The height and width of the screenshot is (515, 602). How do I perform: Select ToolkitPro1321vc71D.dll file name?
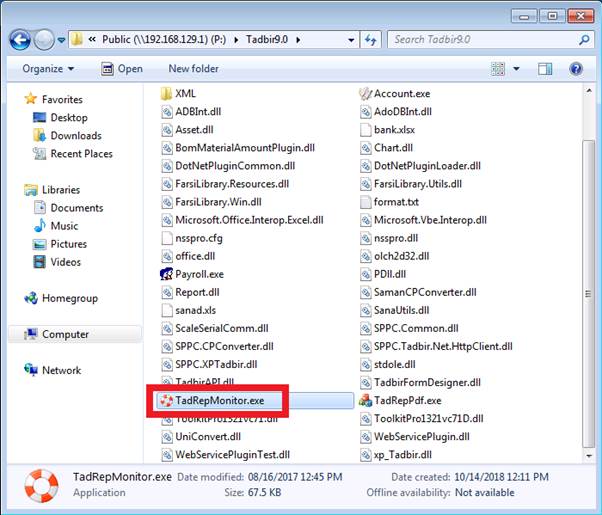(428, 419)
